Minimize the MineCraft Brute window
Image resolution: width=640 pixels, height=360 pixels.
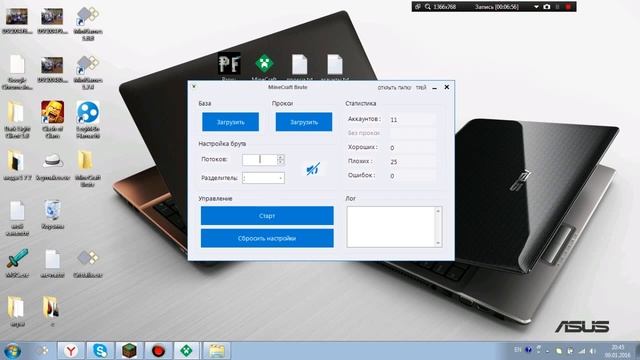pos(435,88)
